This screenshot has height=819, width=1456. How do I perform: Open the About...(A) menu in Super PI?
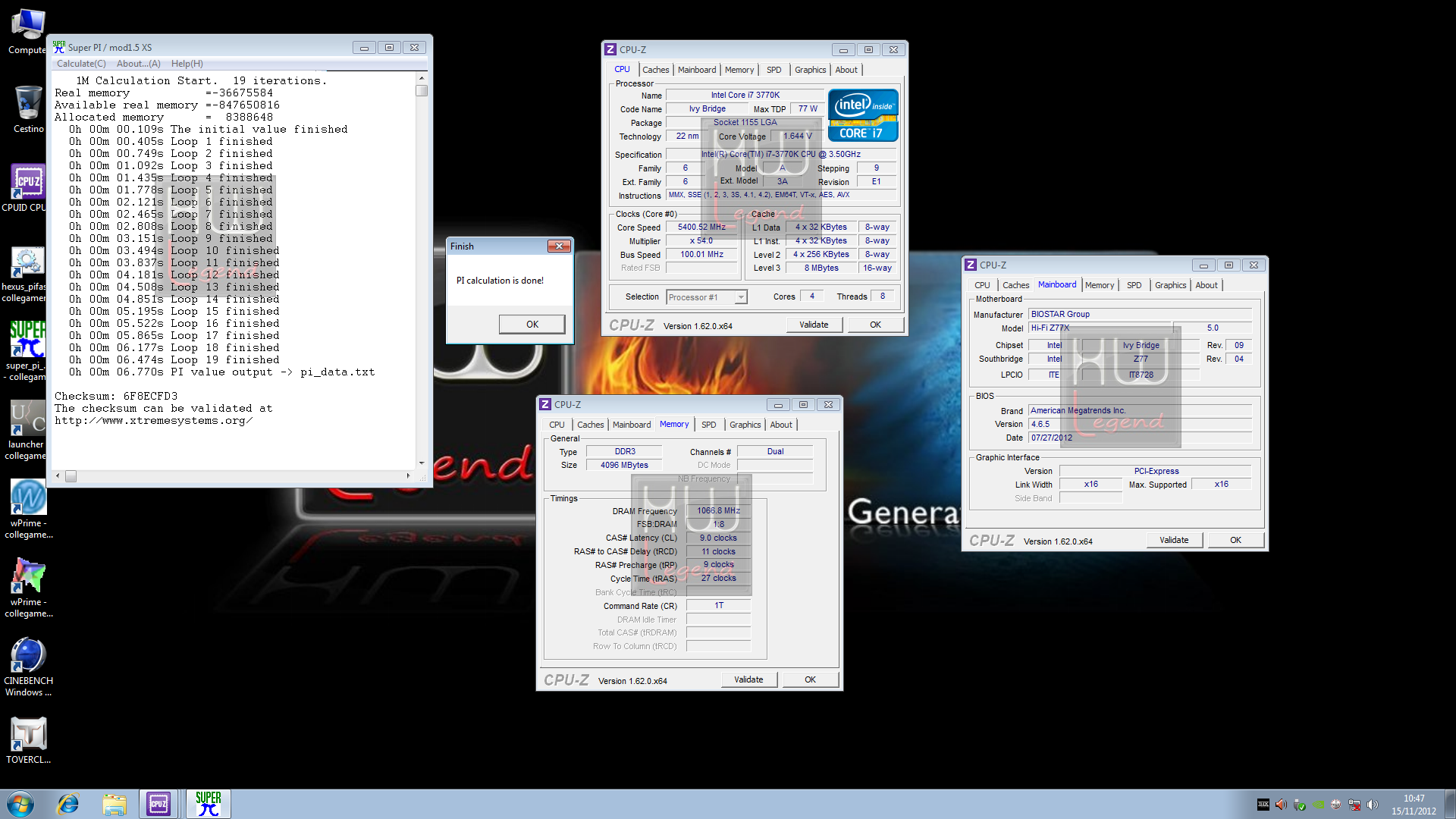coord(138,64)
